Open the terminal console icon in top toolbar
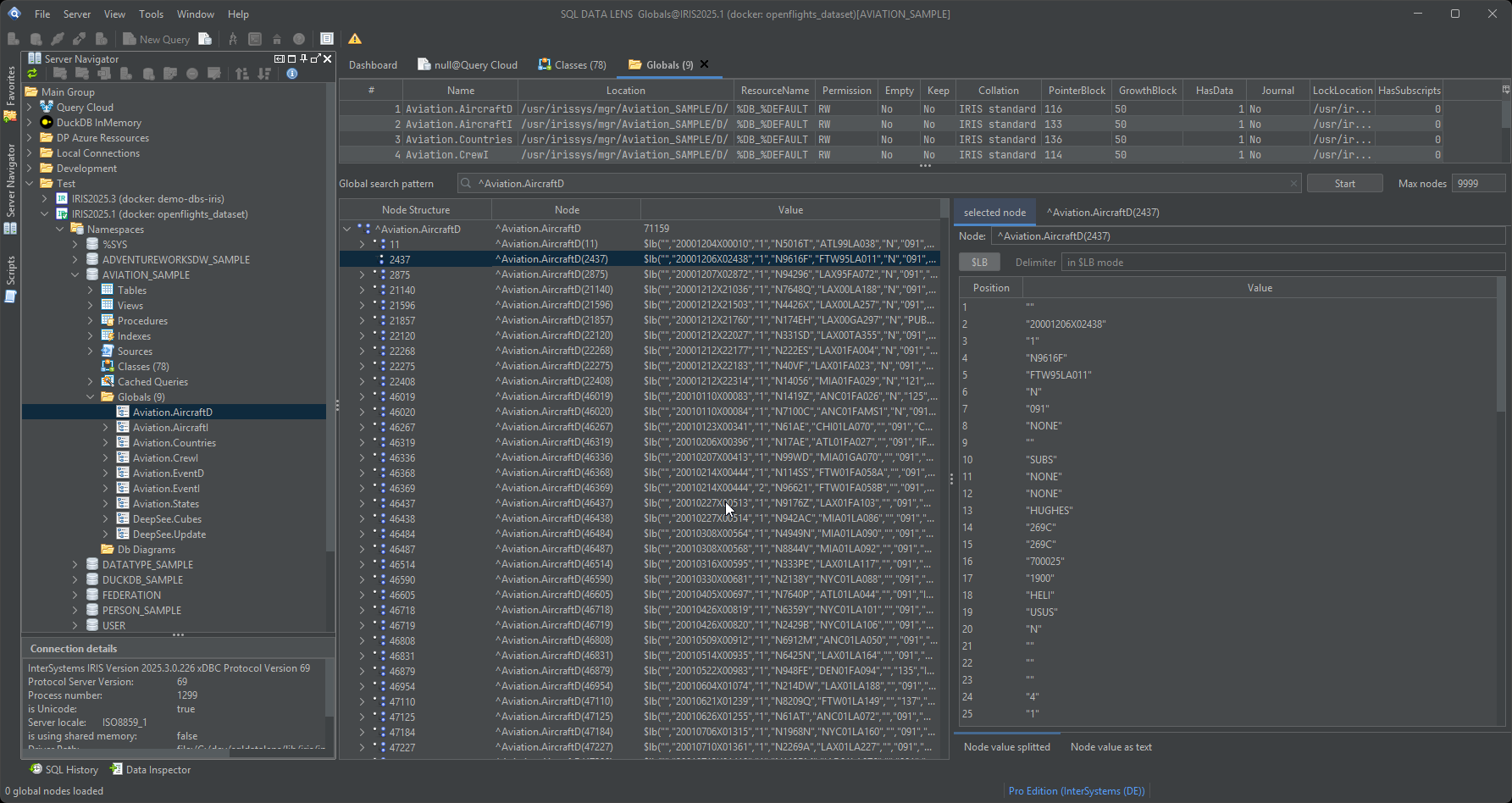Viewport: 1512px width, 803px height. [255, 39]
